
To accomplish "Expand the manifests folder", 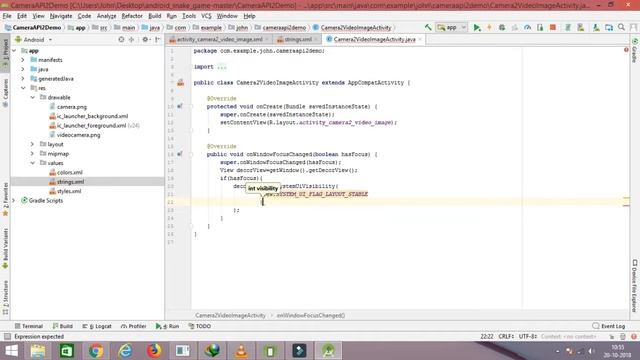I will 23,60.
